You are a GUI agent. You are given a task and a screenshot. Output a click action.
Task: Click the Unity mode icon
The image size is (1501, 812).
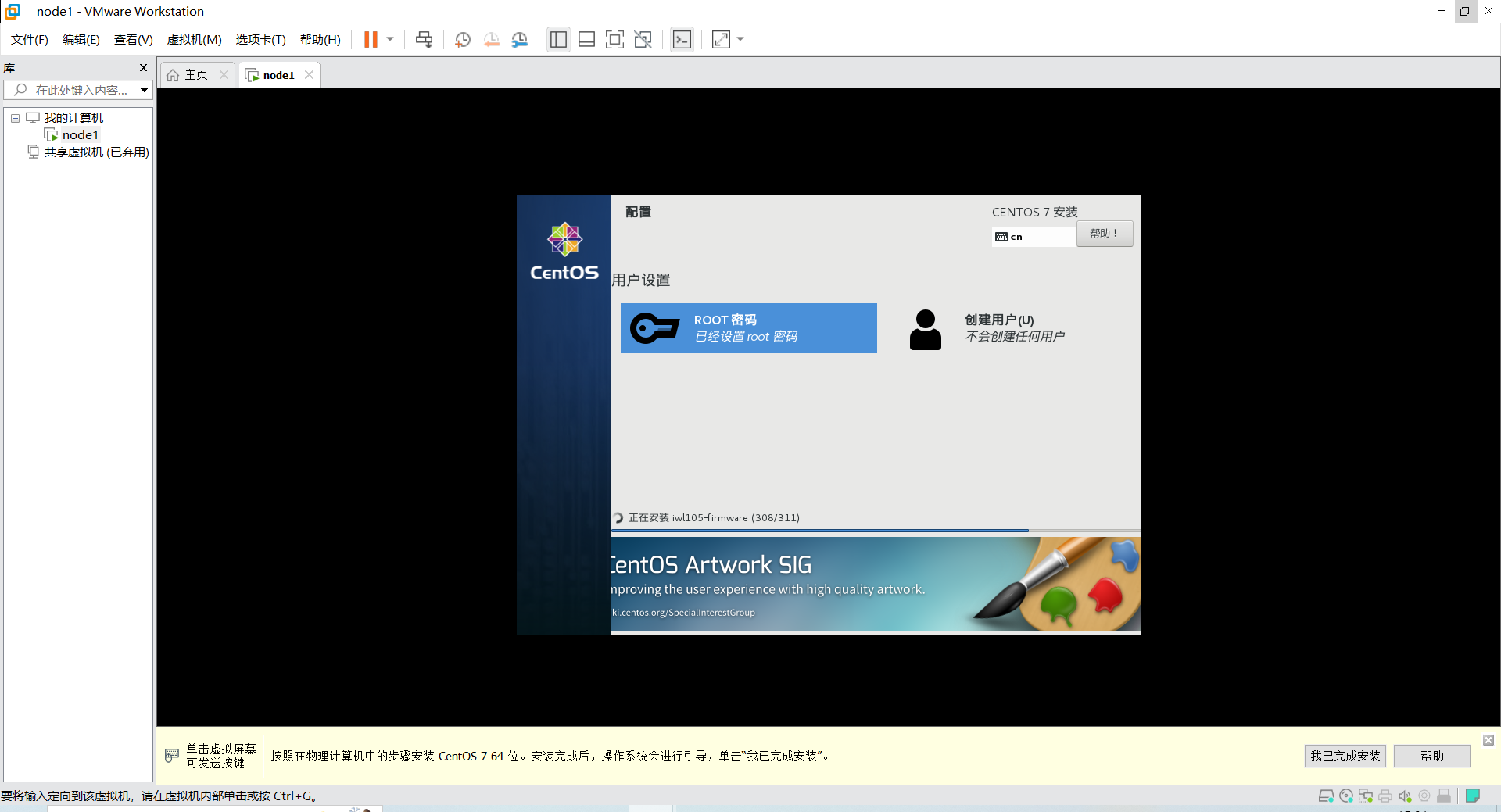coord(643,39)
